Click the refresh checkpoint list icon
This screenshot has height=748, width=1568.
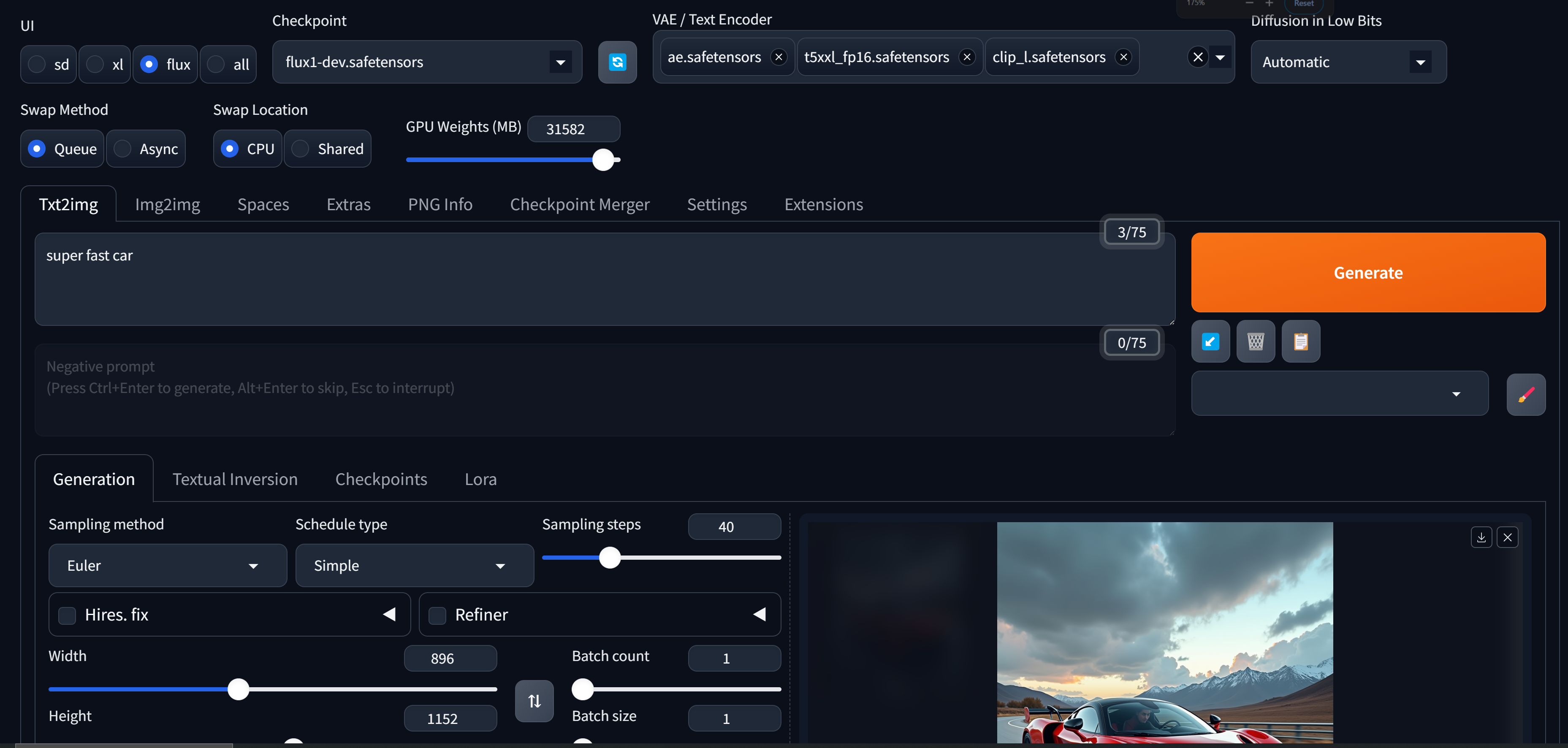tap(617, 62)
